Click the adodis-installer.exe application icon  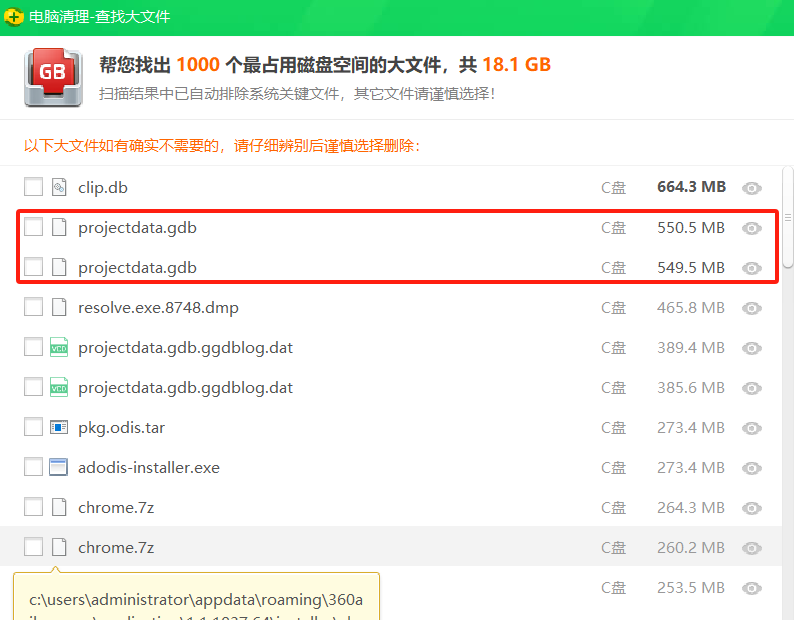(58, 467)
